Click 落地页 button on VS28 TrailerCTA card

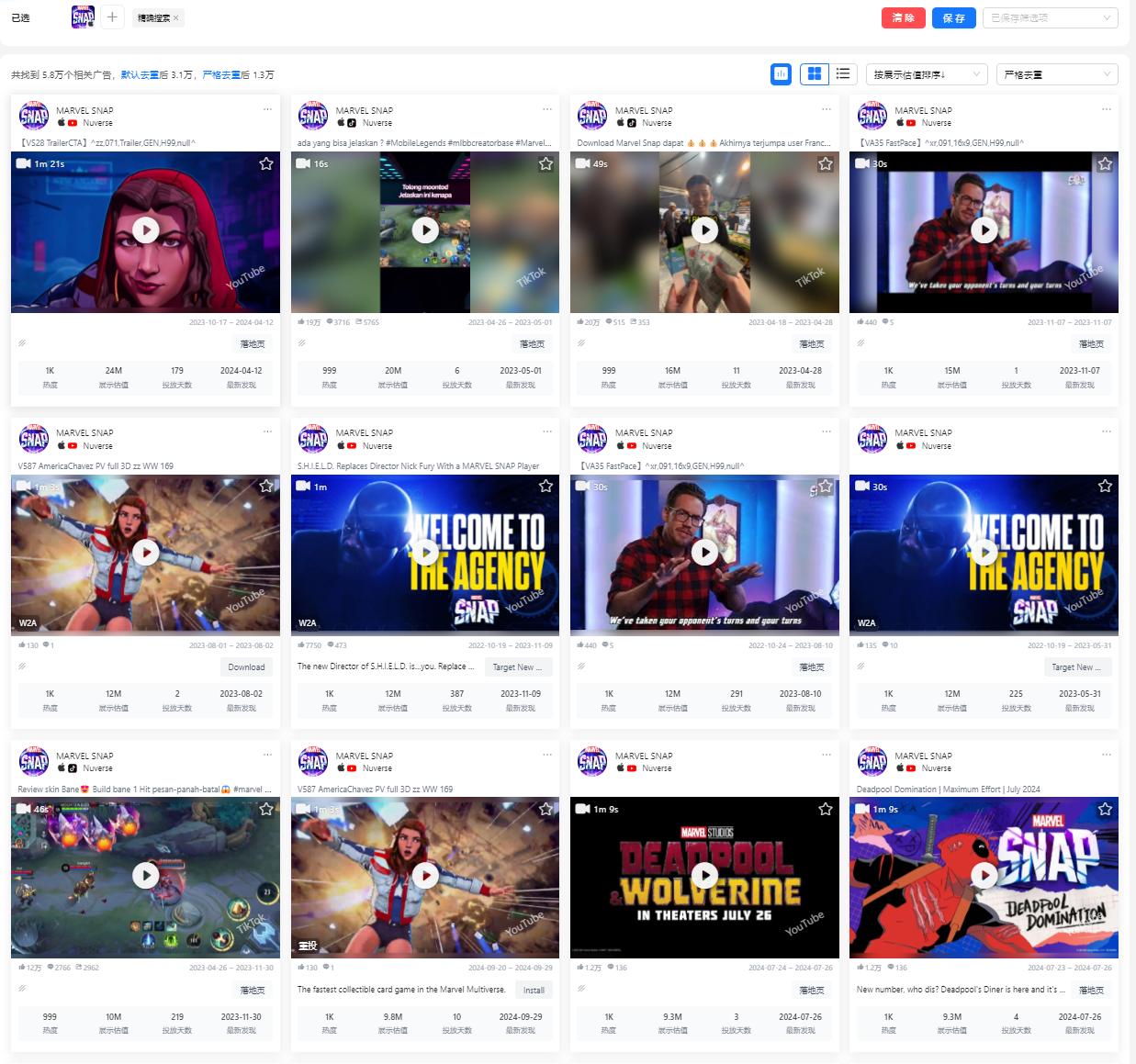coord(253,344)
